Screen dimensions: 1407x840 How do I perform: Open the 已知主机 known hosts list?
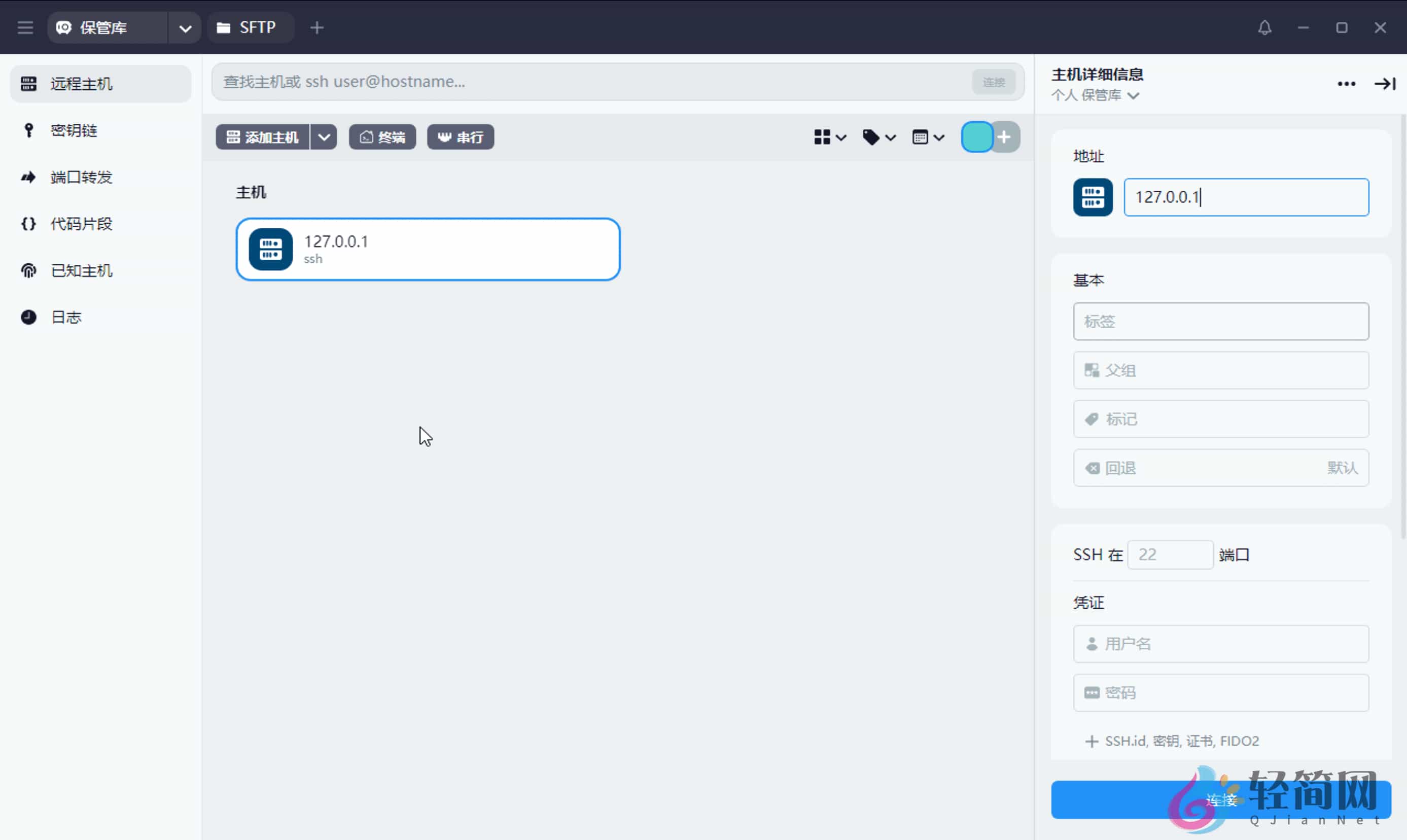(x=80, y=270)
